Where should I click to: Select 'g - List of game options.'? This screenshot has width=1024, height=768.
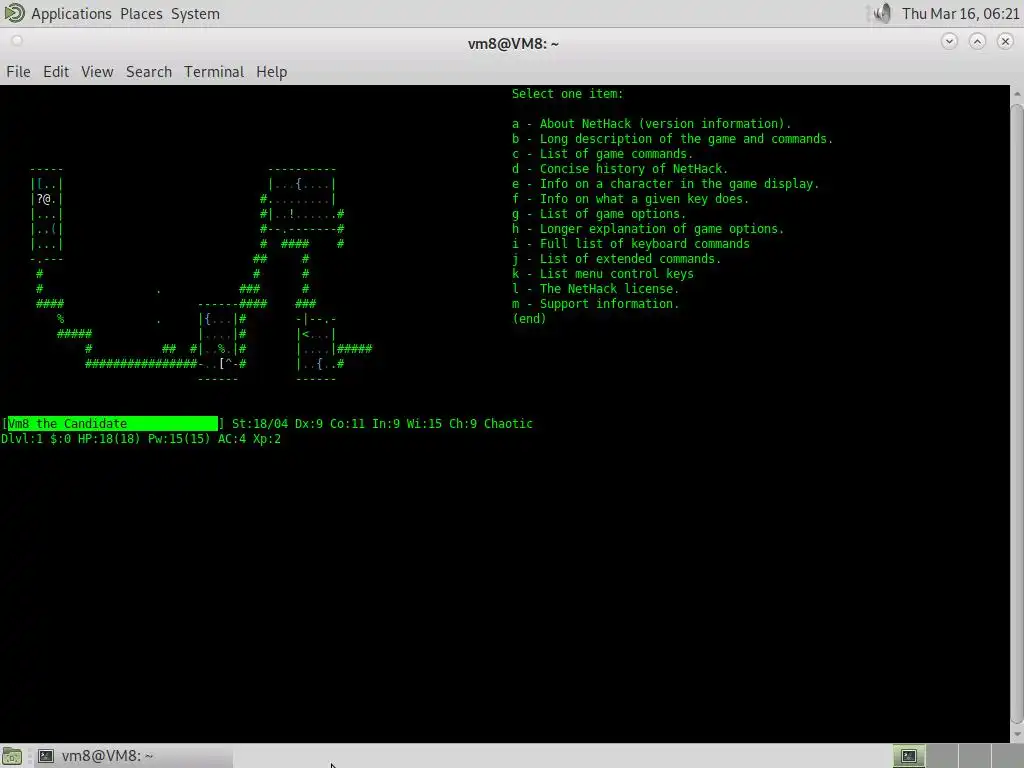pyautogui.click(x=599, y=214)
